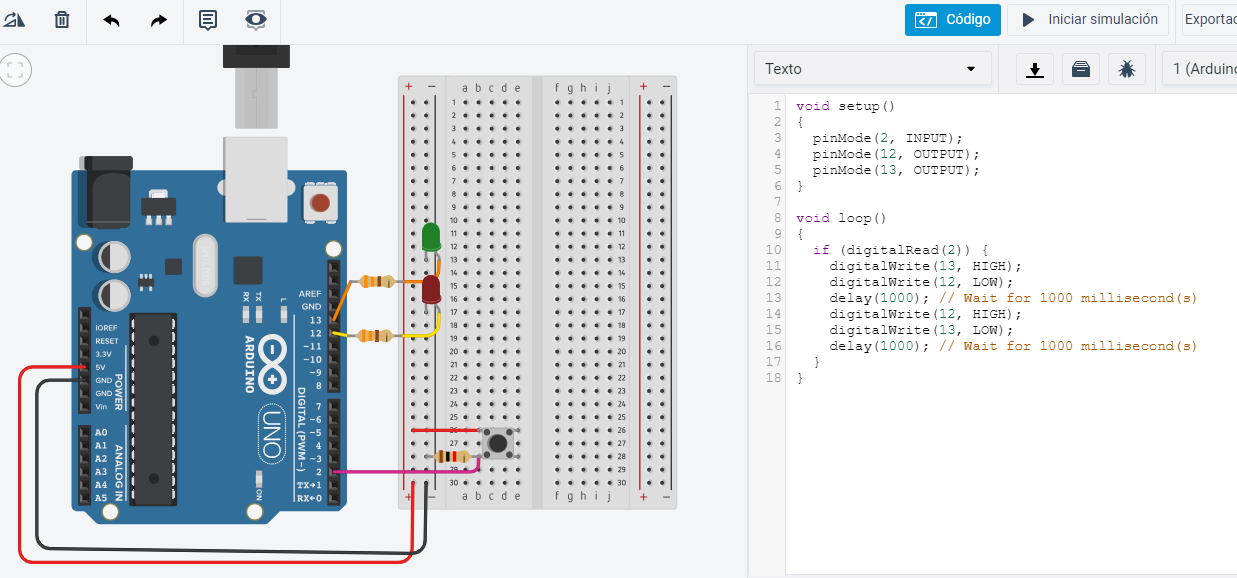Open the Texto editor mode dropdown
The width and height of the screenshot is (1237, 578).
[871, 69]
